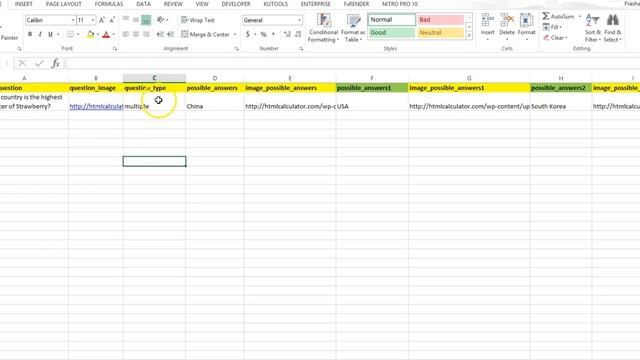Image resolution: width=640 pixels, height=360 pixels.
Task: Align text right icon
Action: [x=146, y=34]
